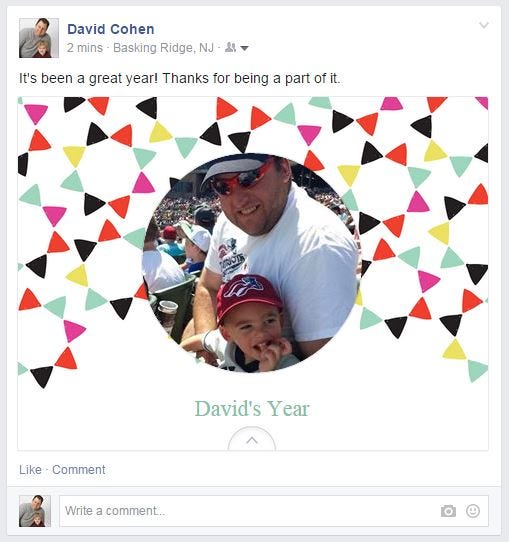Focus the Write a comment field
The width and height of the screenshot is (509, 542).
click(x=274, y=511)
